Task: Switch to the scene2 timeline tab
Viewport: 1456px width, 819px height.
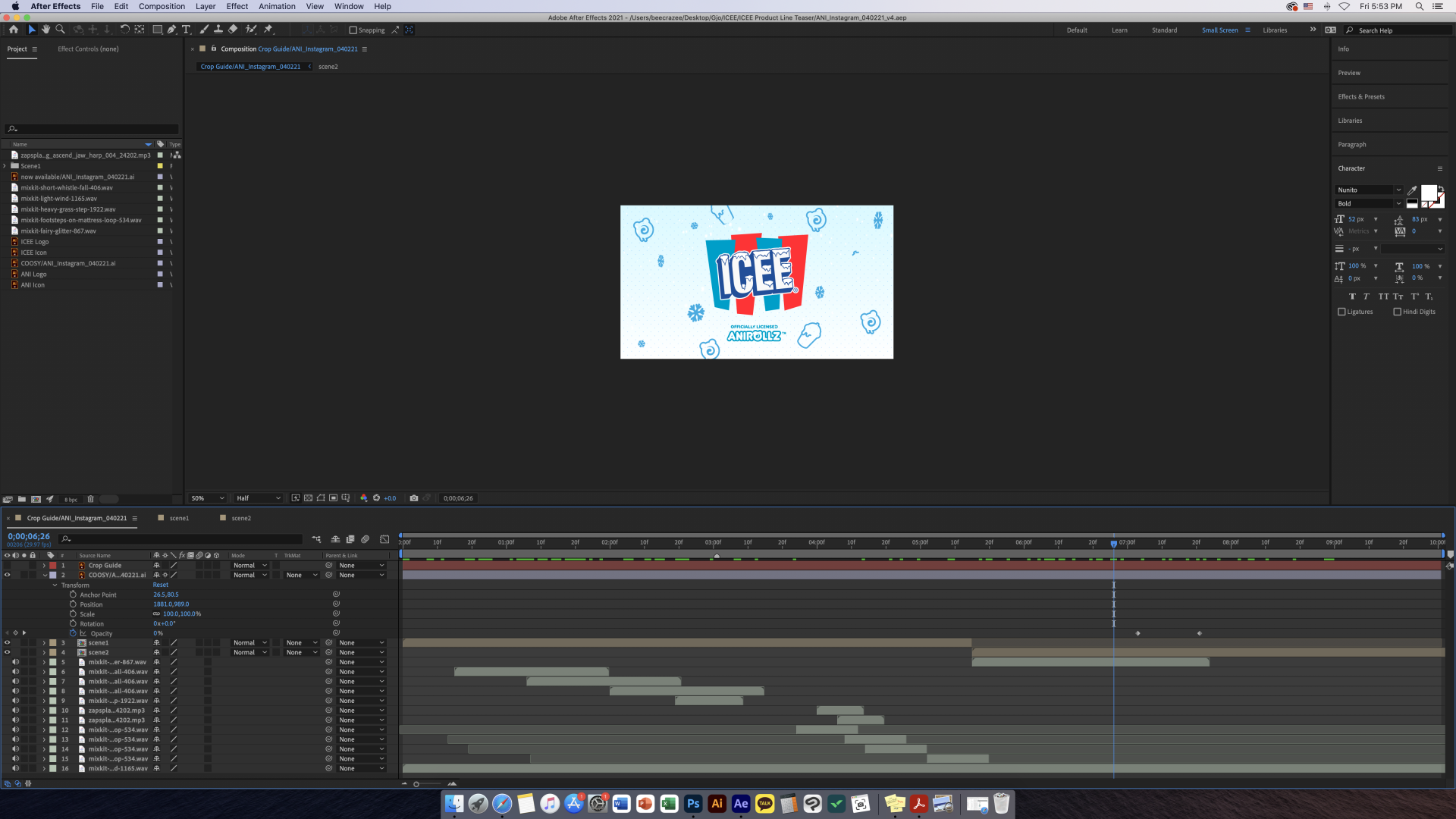Action: (x=241, y=518)
